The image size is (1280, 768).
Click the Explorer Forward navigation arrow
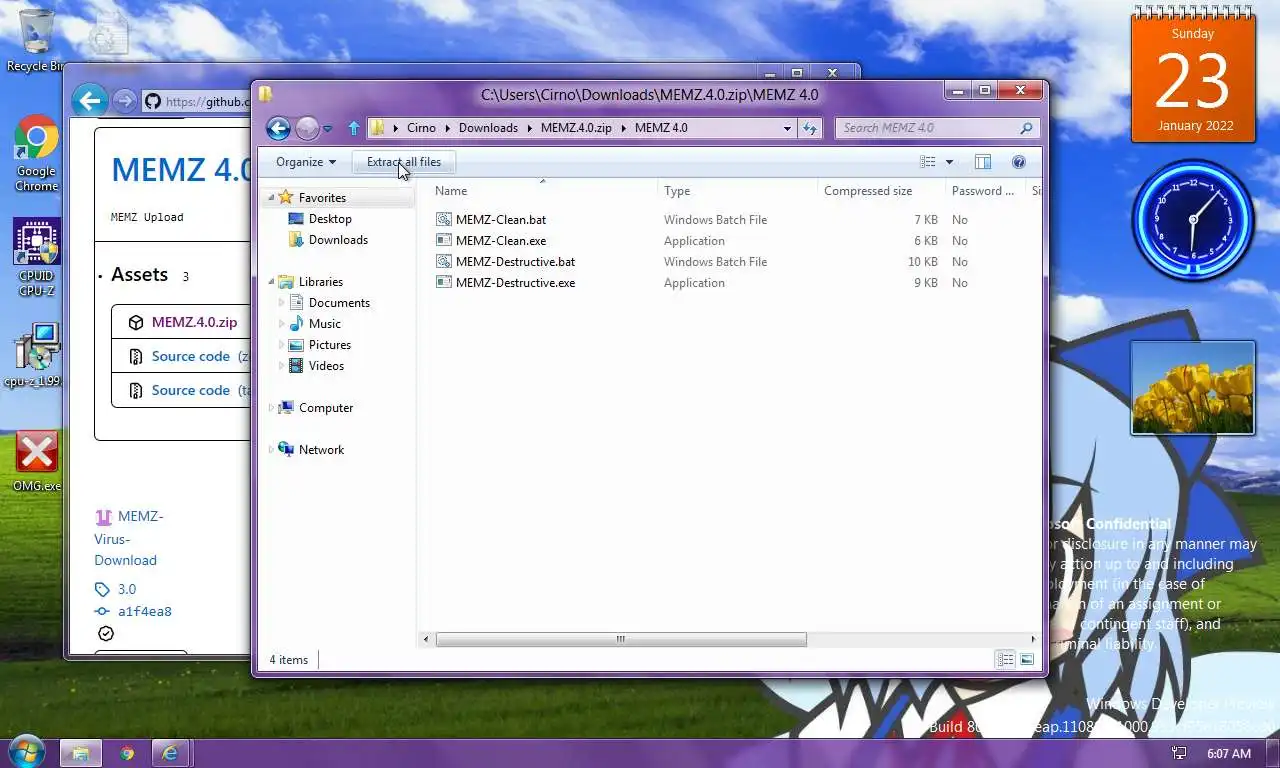[307, 128]
